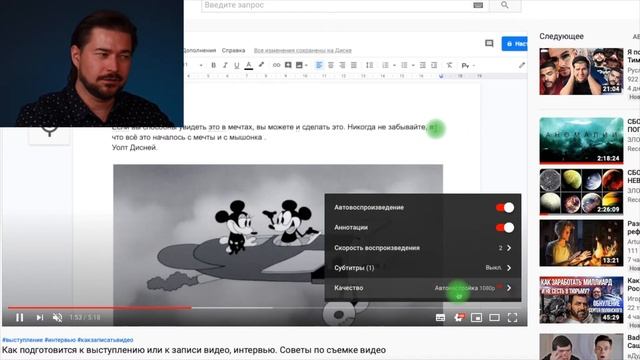640x360 pixels.
Task: Open the #выступление hashtag
Action: tap(22, 340)
